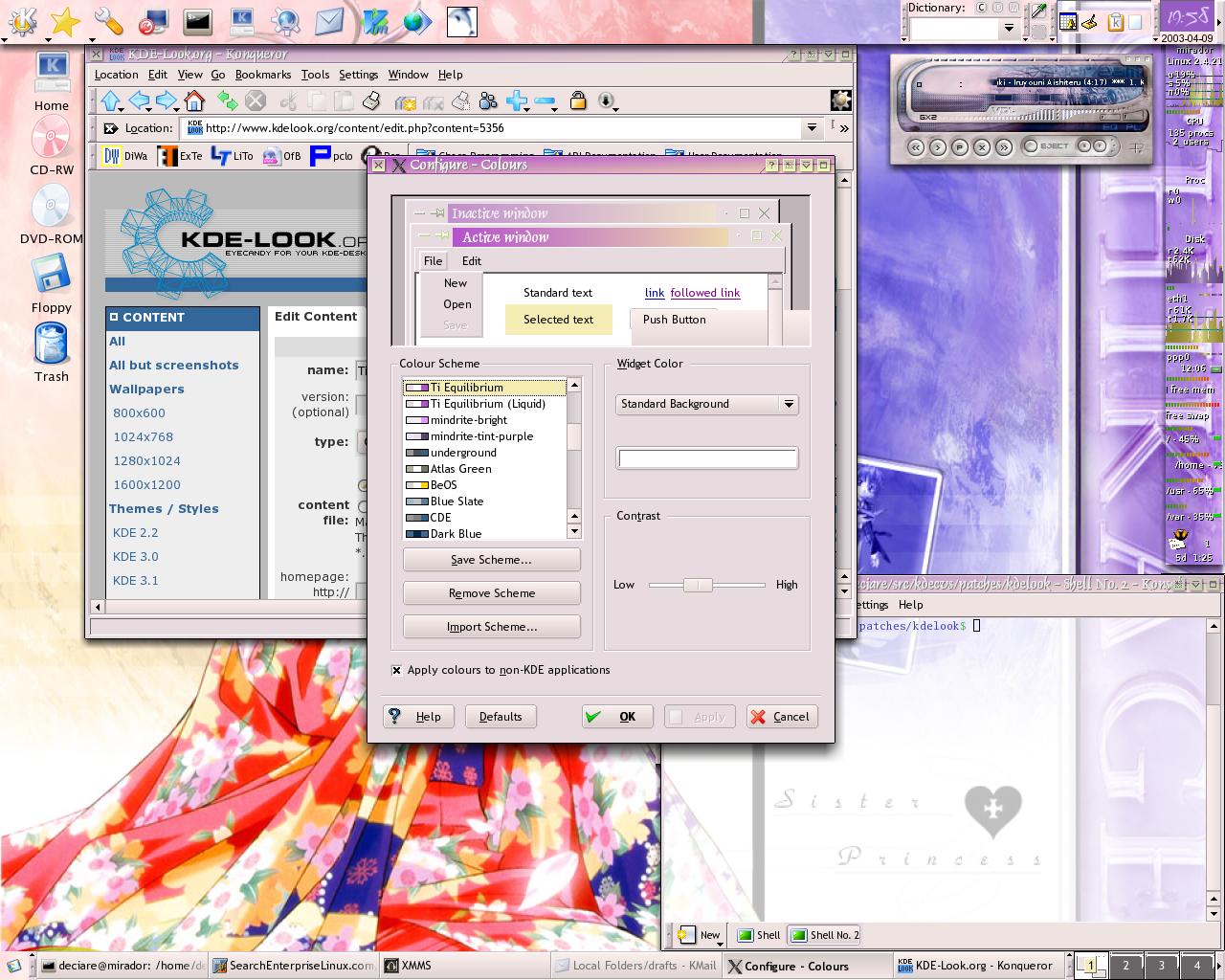1225x980 pixels.
Task: Open the ExTe bookmark in the bookmark toolbar
Action: [x=180, y=156]
